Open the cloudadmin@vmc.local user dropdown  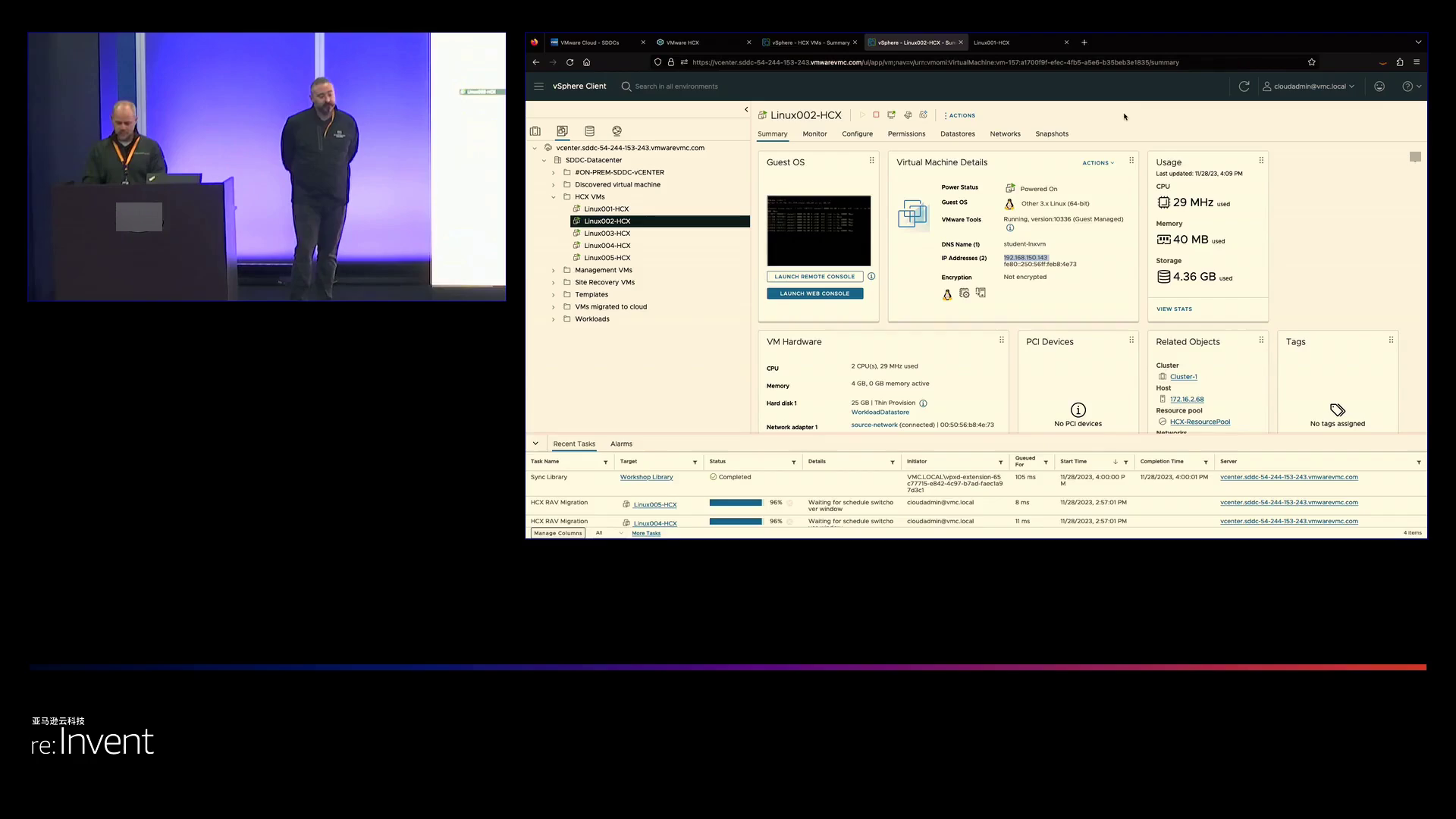point(1308,86)
